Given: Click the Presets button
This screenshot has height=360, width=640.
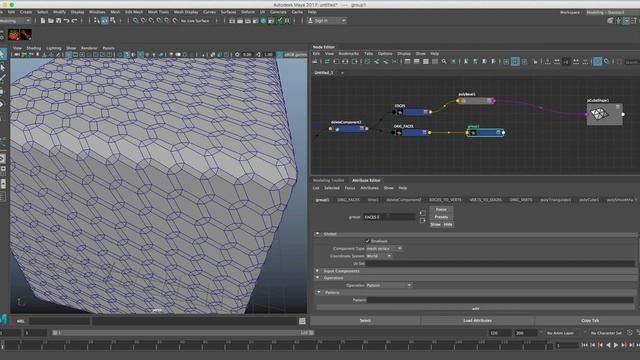Looking at the screenshot, I should [x=441, y=217].
